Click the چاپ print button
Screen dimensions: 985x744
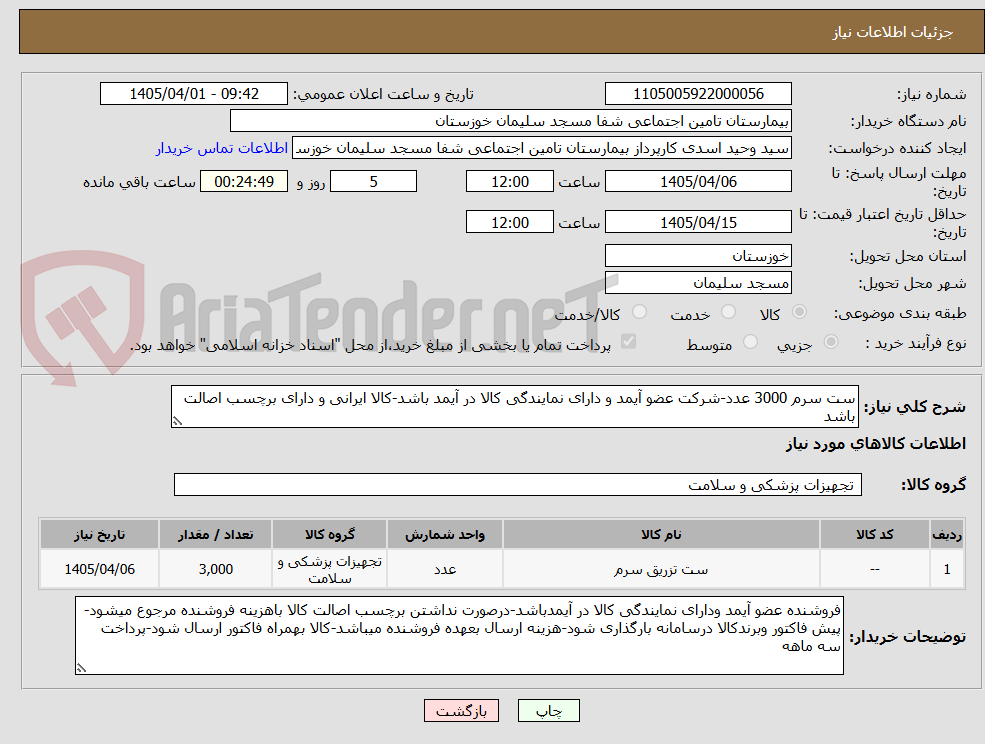coord(548,711)
